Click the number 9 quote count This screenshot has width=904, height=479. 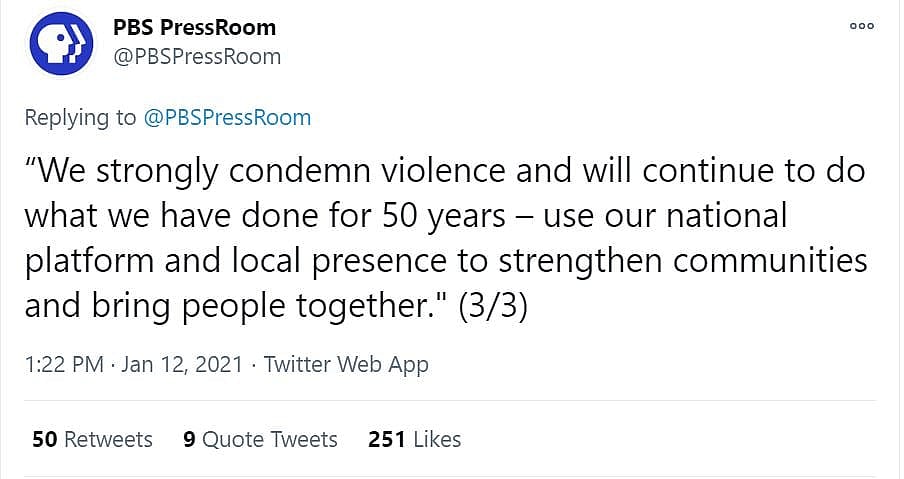(x=189, y=439)
